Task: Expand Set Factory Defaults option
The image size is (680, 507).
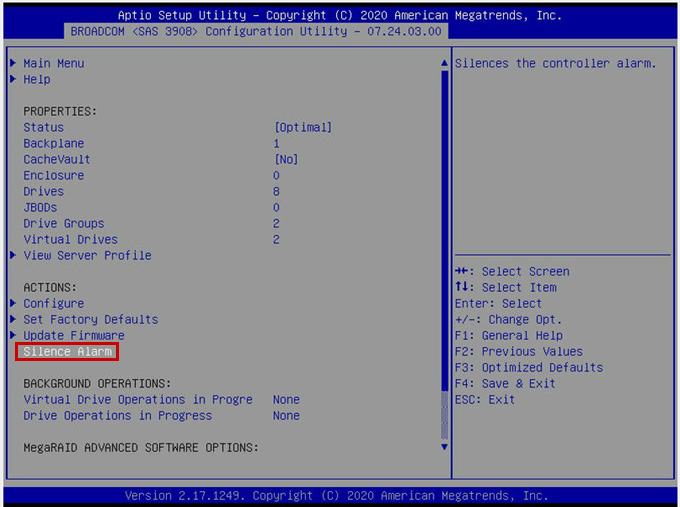Action: coord(90,319)
